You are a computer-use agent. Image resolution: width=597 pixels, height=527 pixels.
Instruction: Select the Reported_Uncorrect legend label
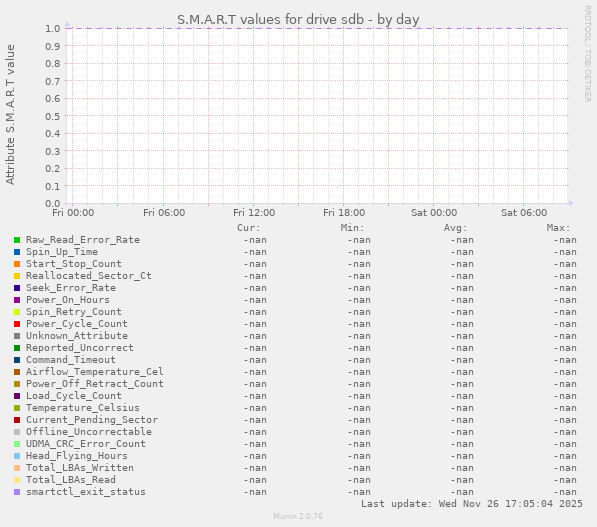pos(80,348)
